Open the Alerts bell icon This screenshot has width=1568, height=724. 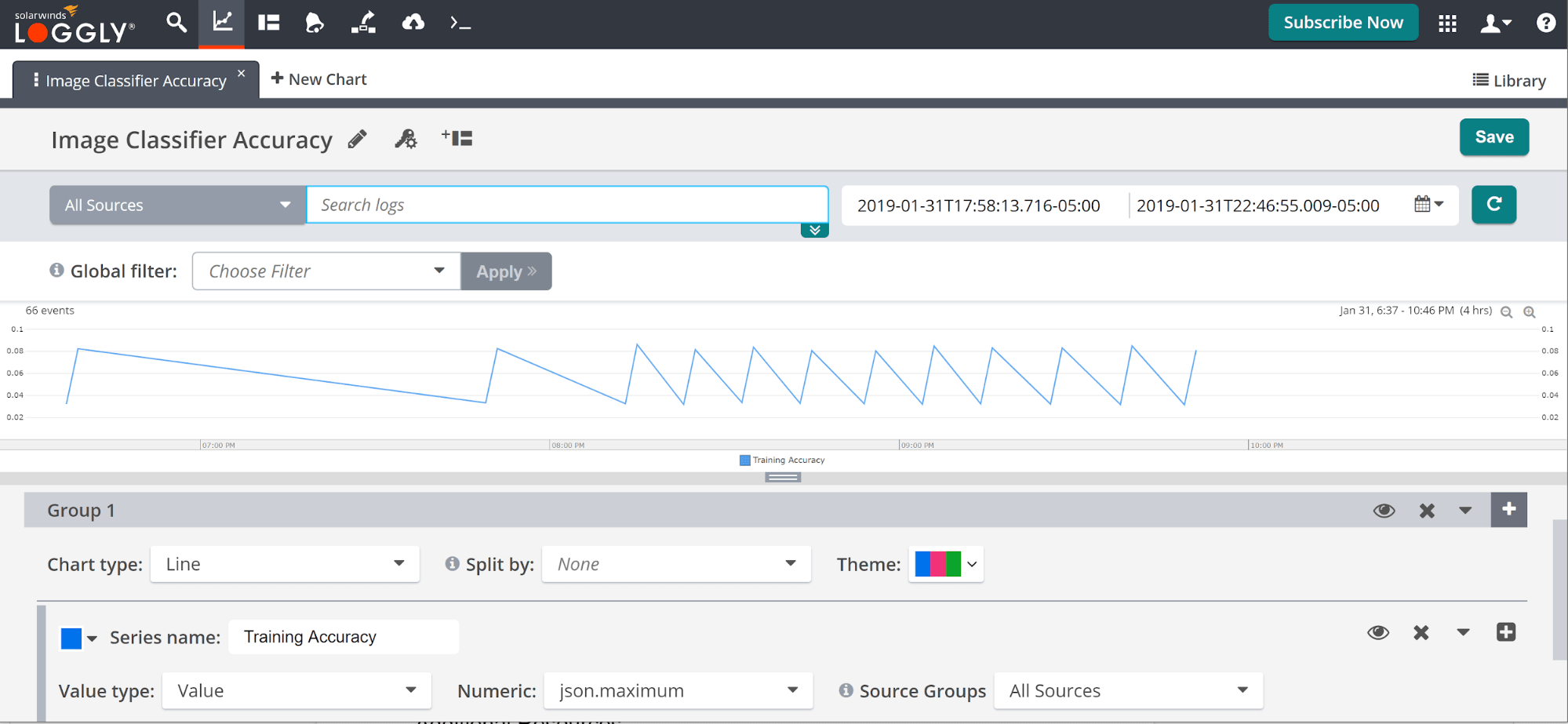pyautogui.click(x=315, y=23)
